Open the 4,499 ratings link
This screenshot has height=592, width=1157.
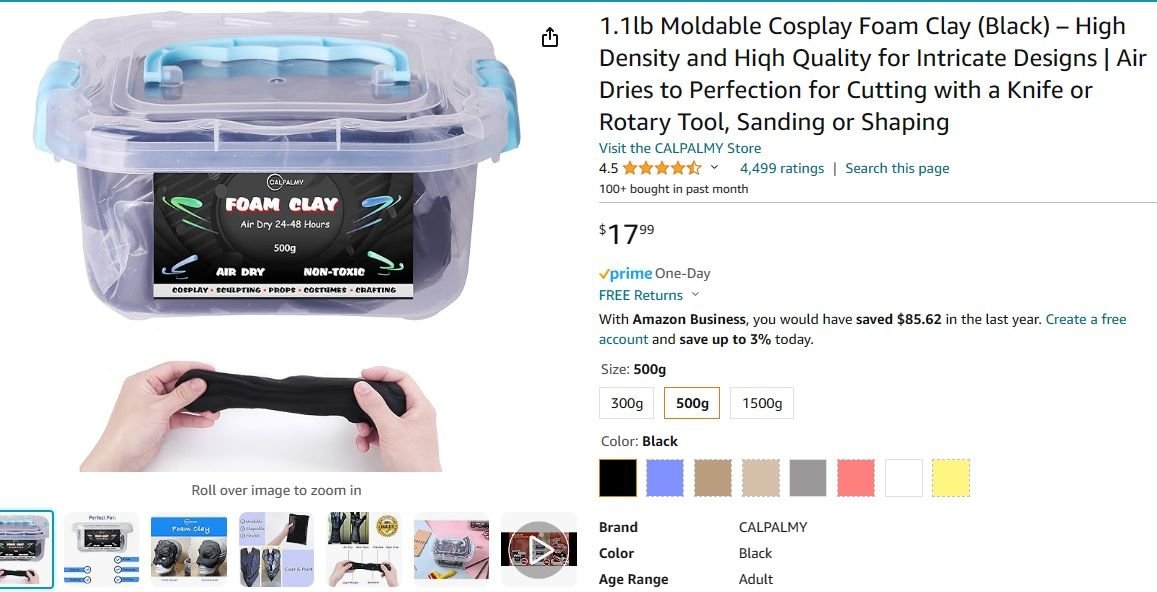pyautogui.click(x=781, y=168)
